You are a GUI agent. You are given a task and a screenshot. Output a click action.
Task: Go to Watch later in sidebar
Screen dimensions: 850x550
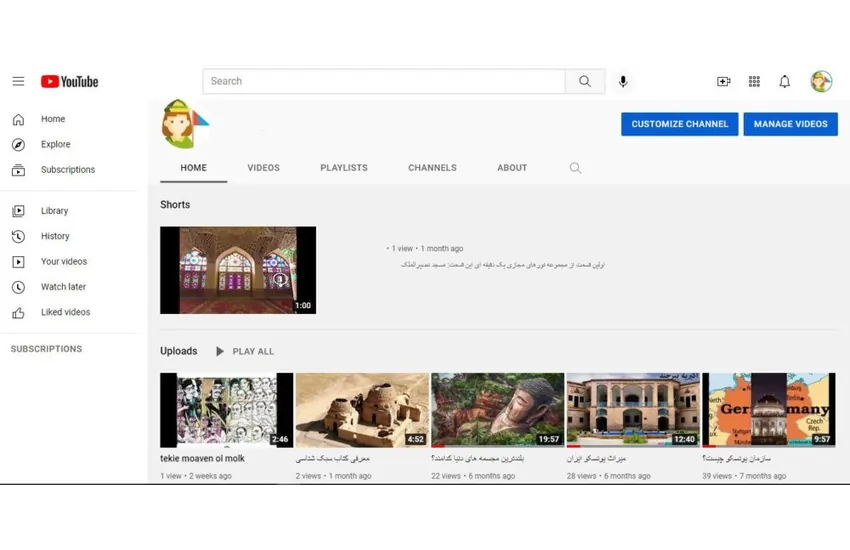coord(63,287)
